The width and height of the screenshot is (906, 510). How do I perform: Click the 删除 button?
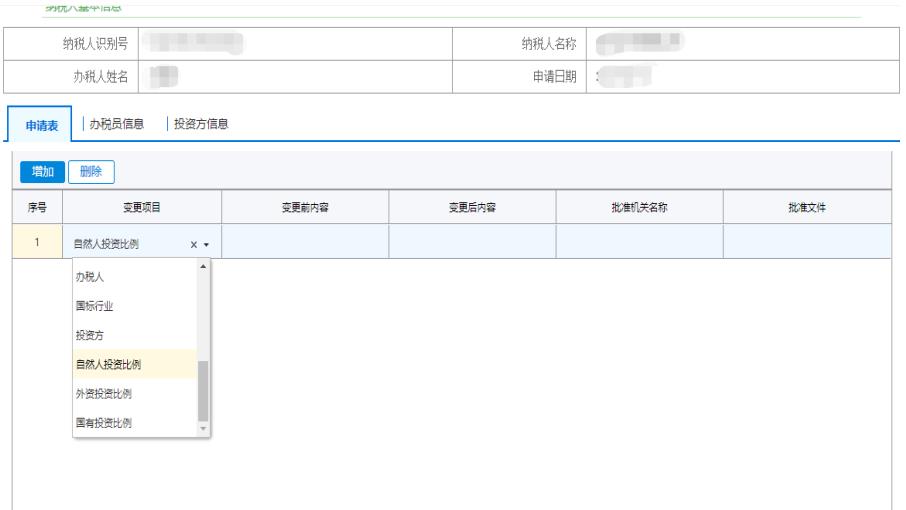(91, 171)
